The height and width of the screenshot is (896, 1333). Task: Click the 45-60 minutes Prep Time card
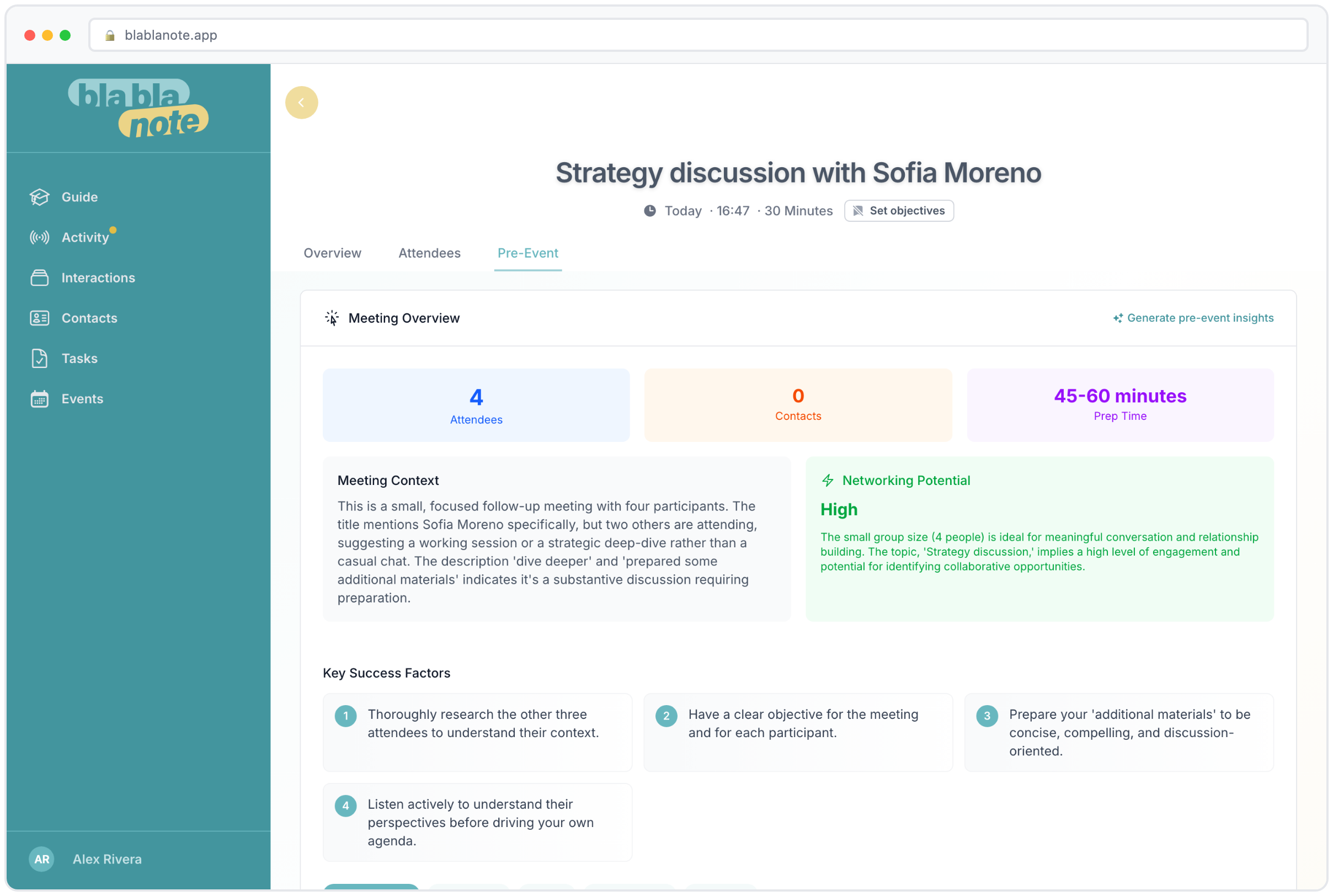click(1119, 404)
